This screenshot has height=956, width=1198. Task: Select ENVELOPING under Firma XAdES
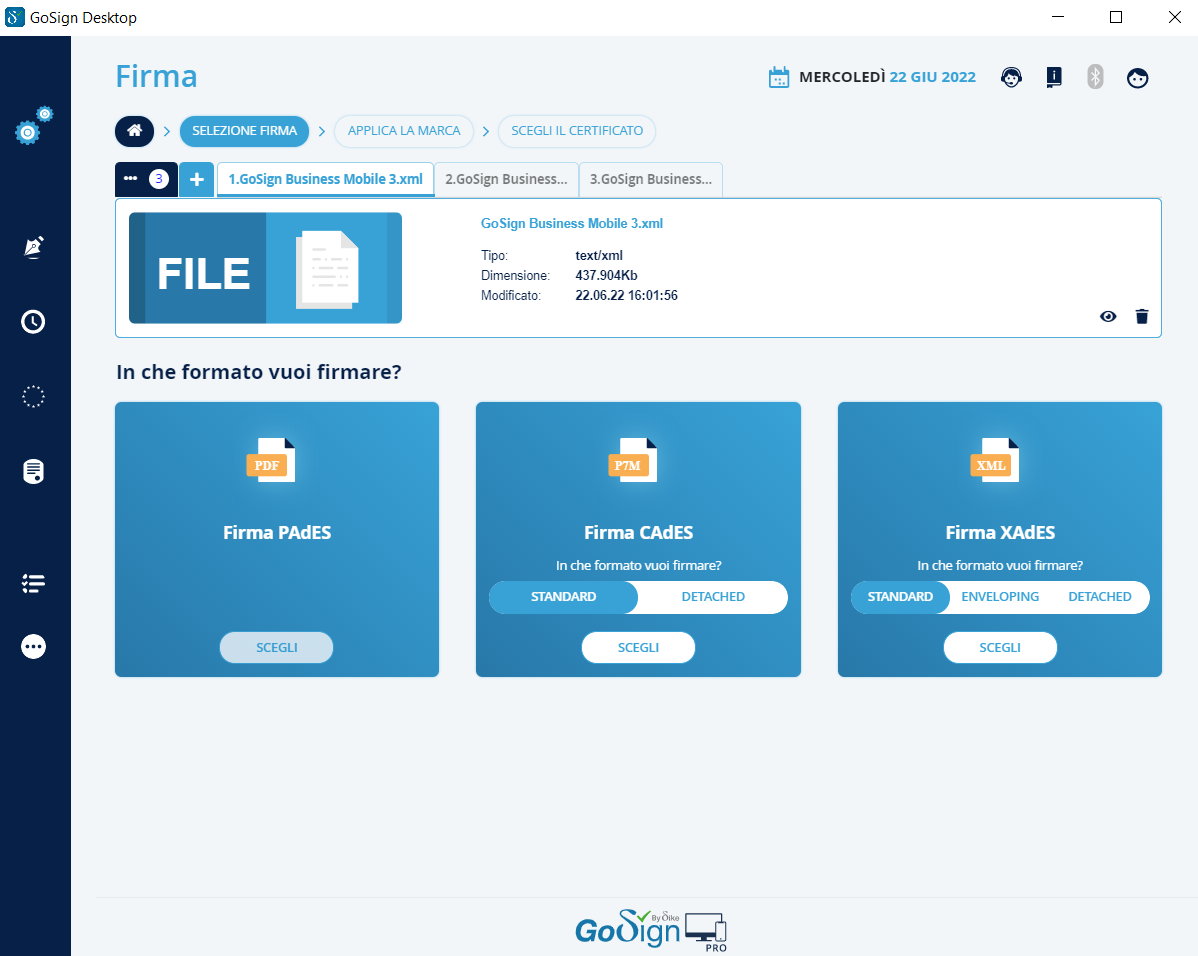pos(999,597)
